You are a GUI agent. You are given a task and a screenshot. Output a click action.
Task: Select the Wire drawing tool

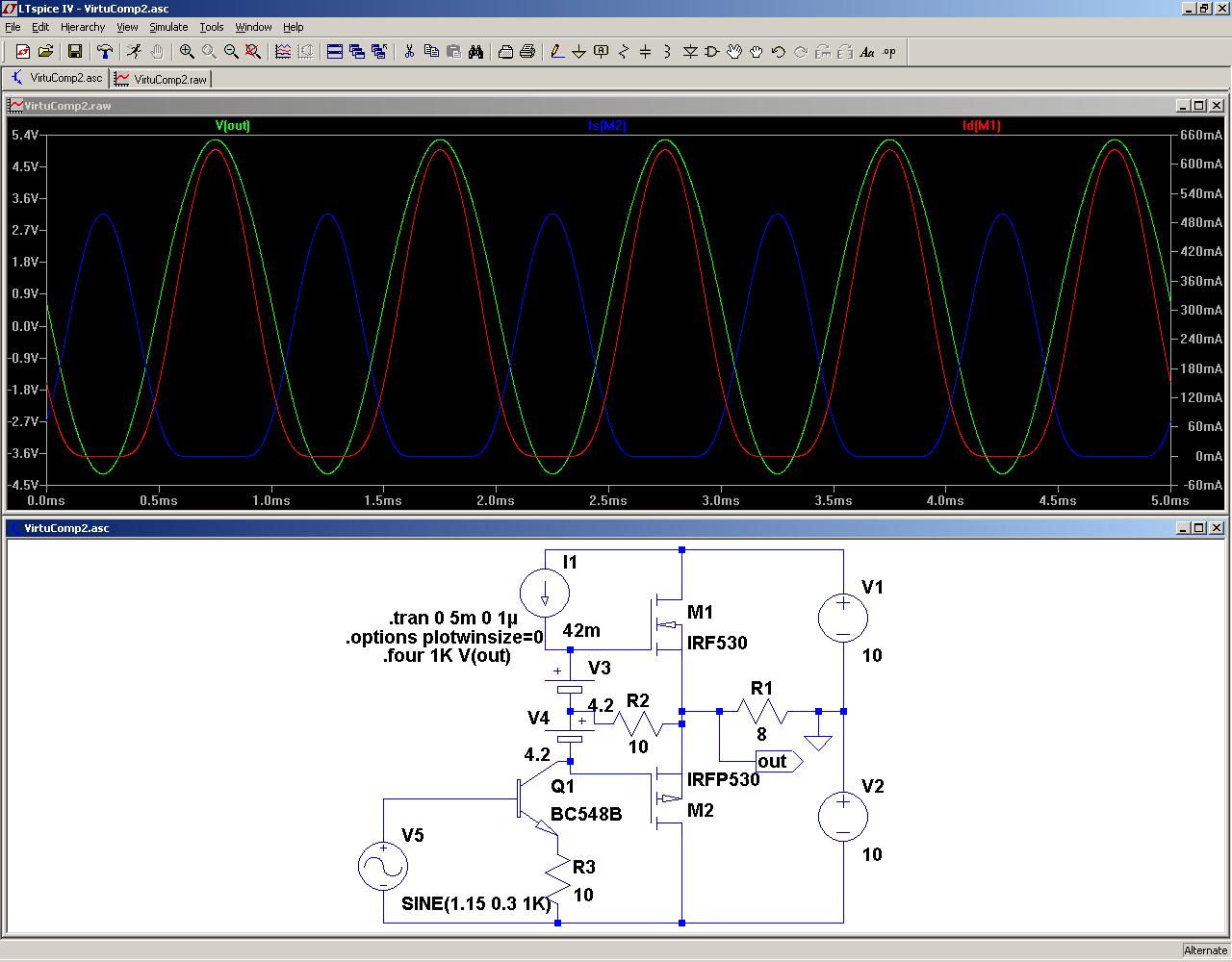(556, 52)
